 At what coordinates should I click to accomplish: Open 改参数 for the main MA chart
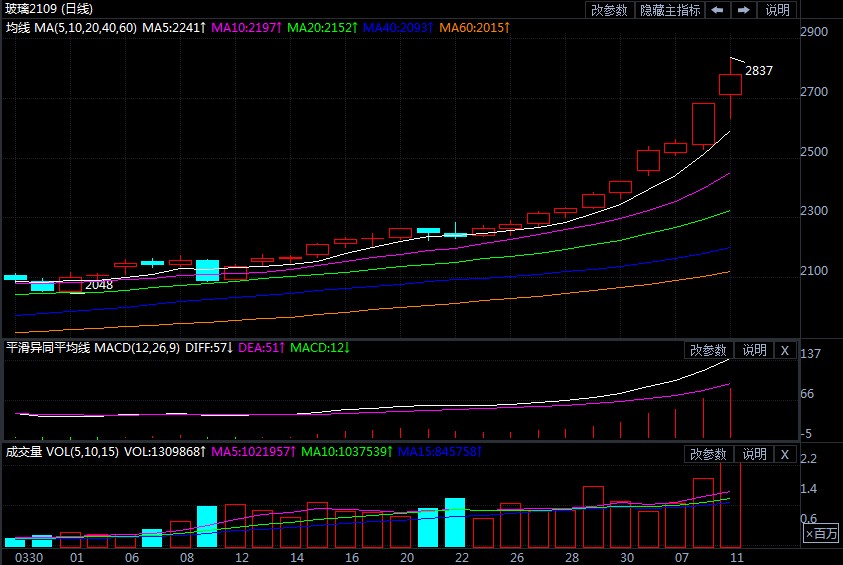(x=609, y=10)
